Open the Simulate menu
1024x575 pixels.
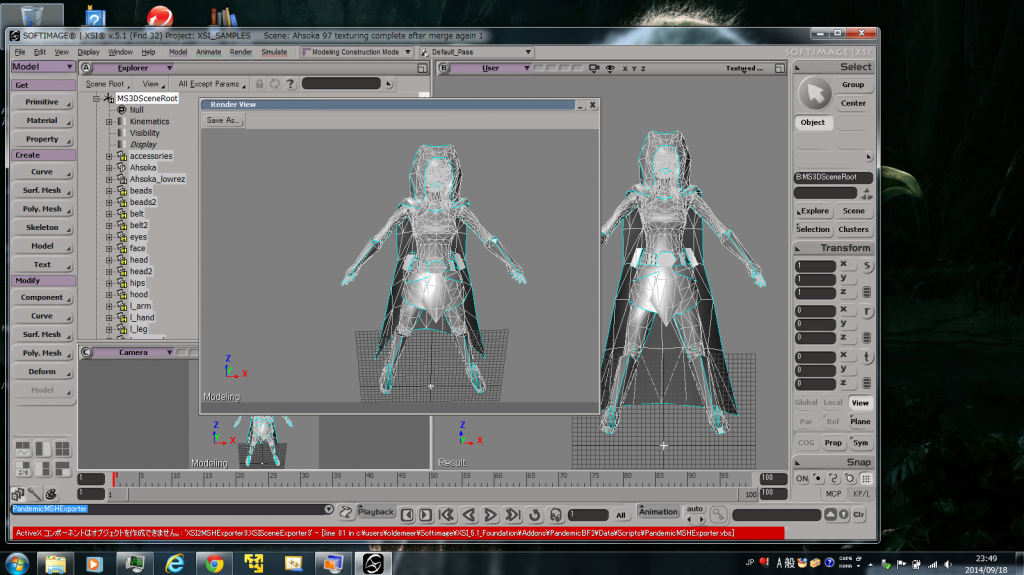tap(274, 52)
